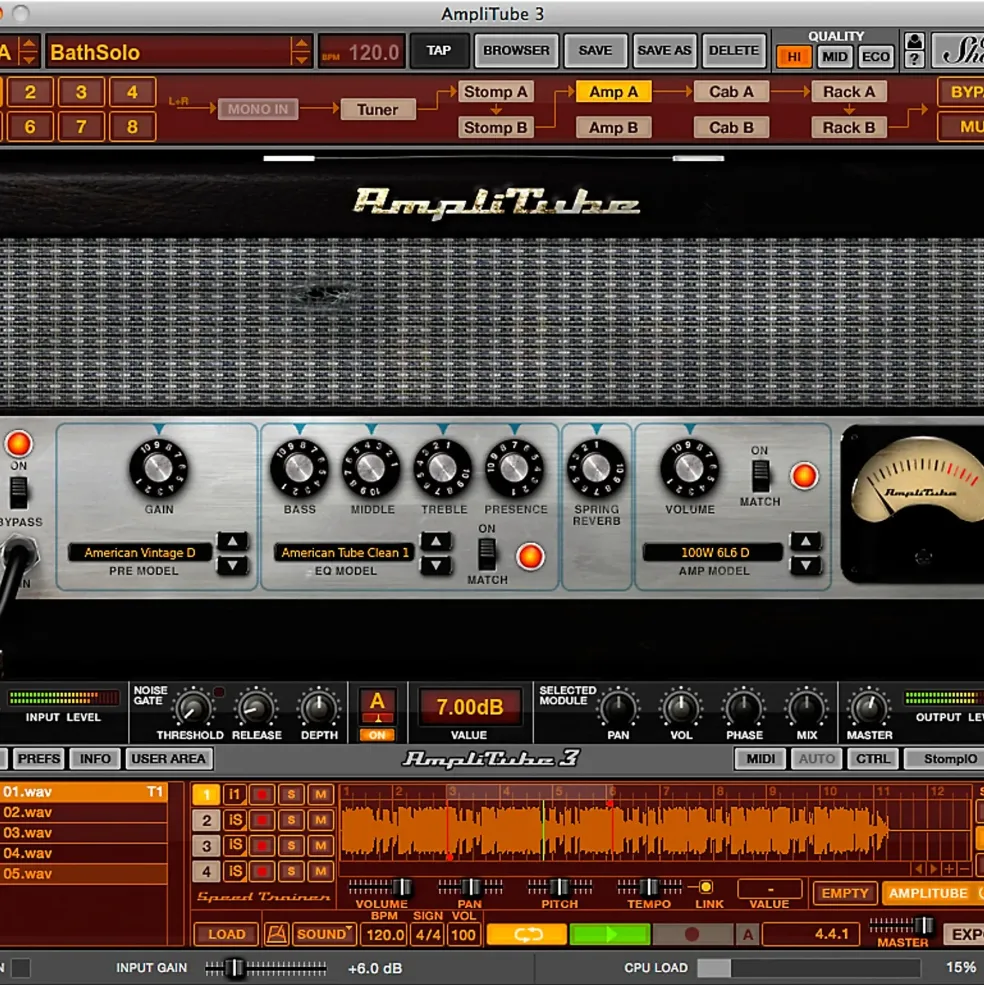Click the user profile icon near Quality
The width and height of the screenshot is (984, 985).
[x=915, y=41]
